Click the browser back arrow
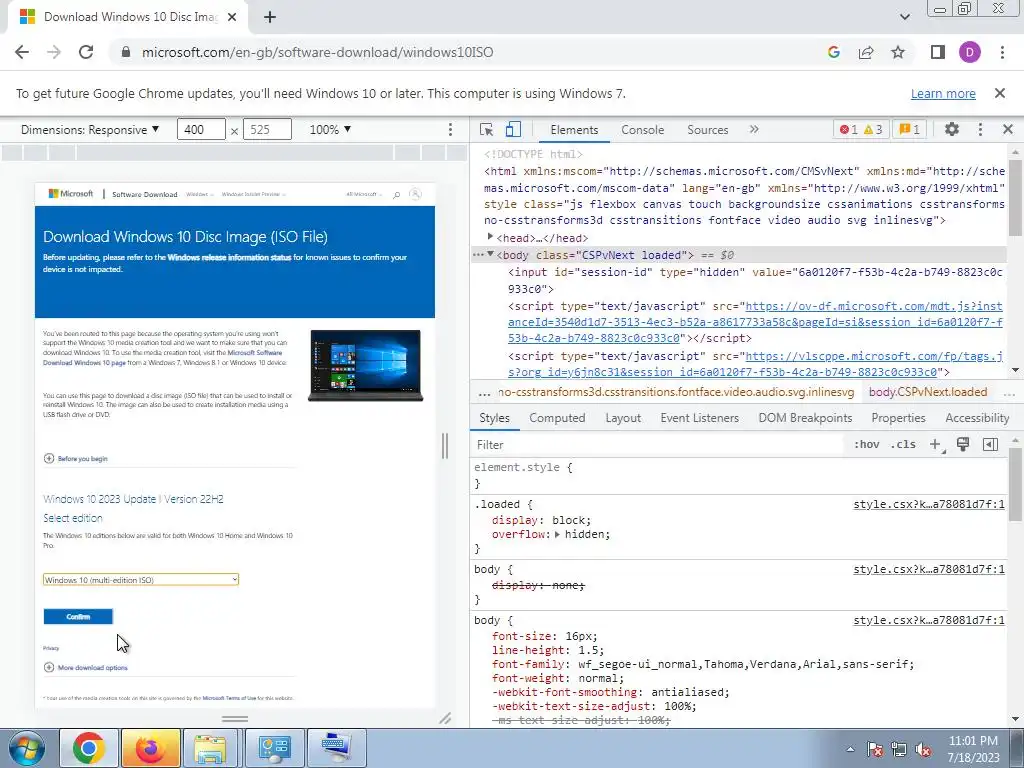Screen dimensions: 1024x768 coord(22,52)
